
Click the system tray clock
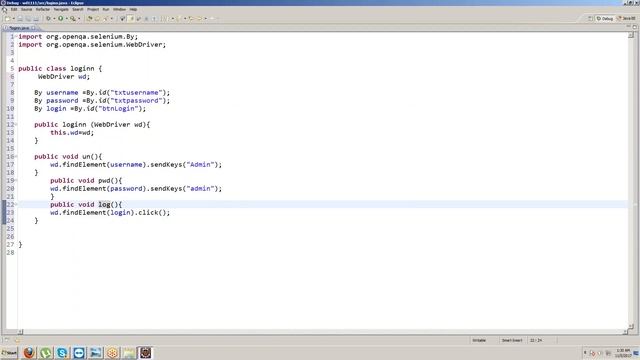623,353
